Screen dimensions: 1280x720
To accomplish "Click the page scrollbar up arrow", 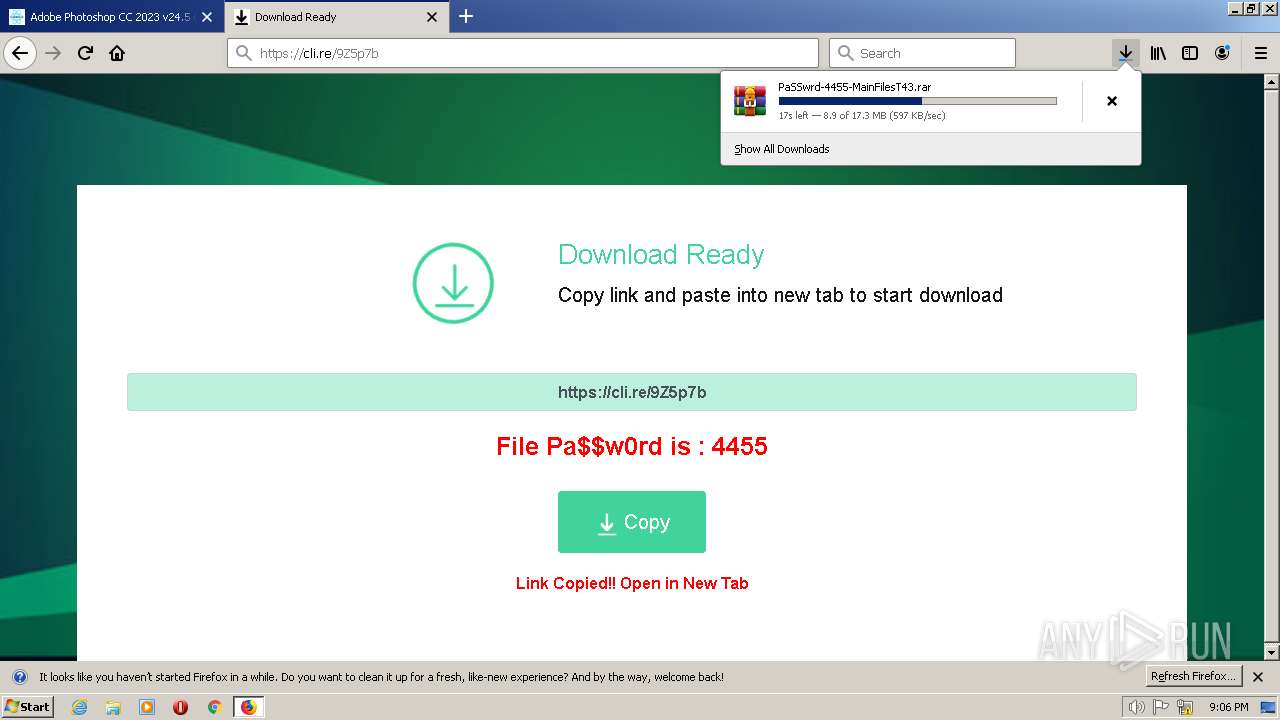I will (1272, 82).
